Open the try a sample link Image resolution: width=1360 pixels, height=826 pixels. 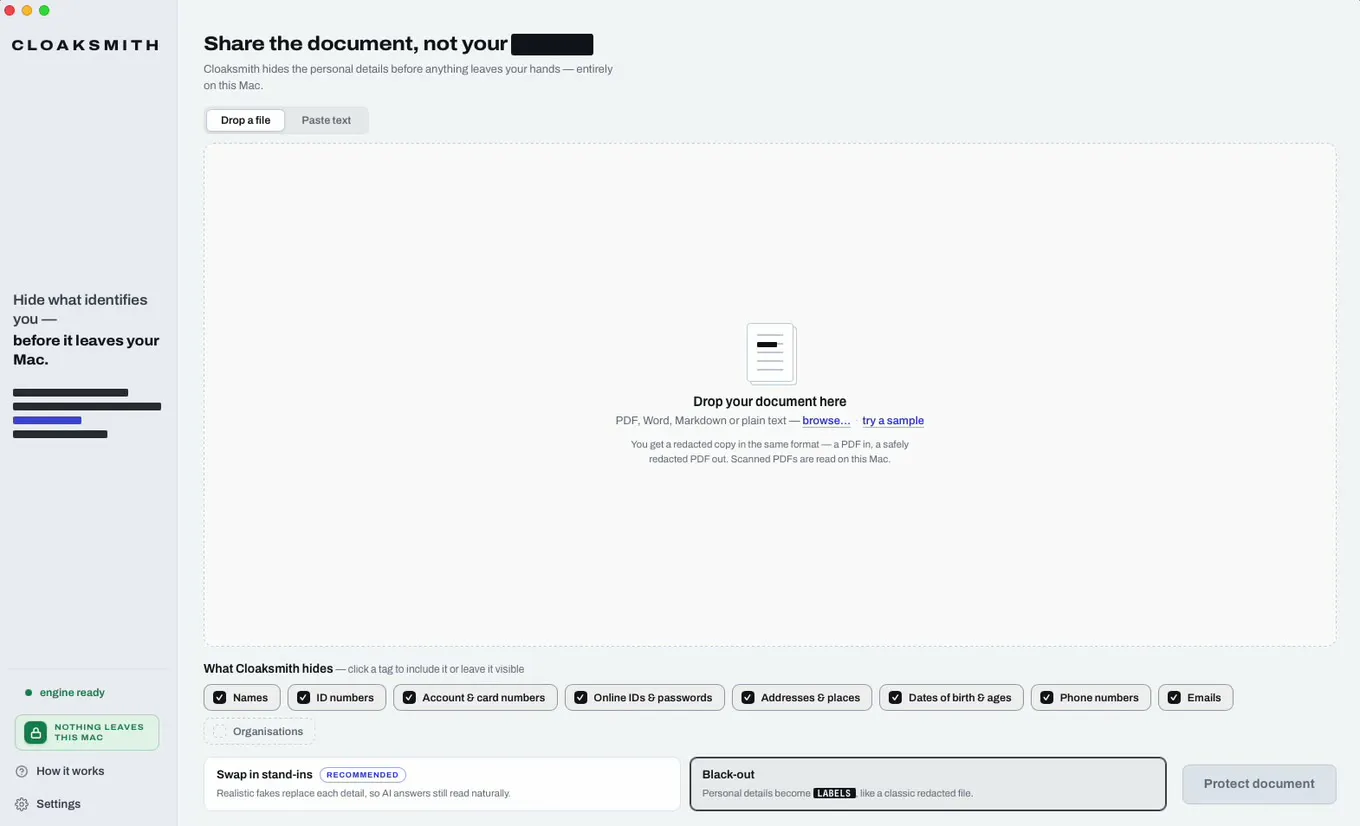coord(893,421)
